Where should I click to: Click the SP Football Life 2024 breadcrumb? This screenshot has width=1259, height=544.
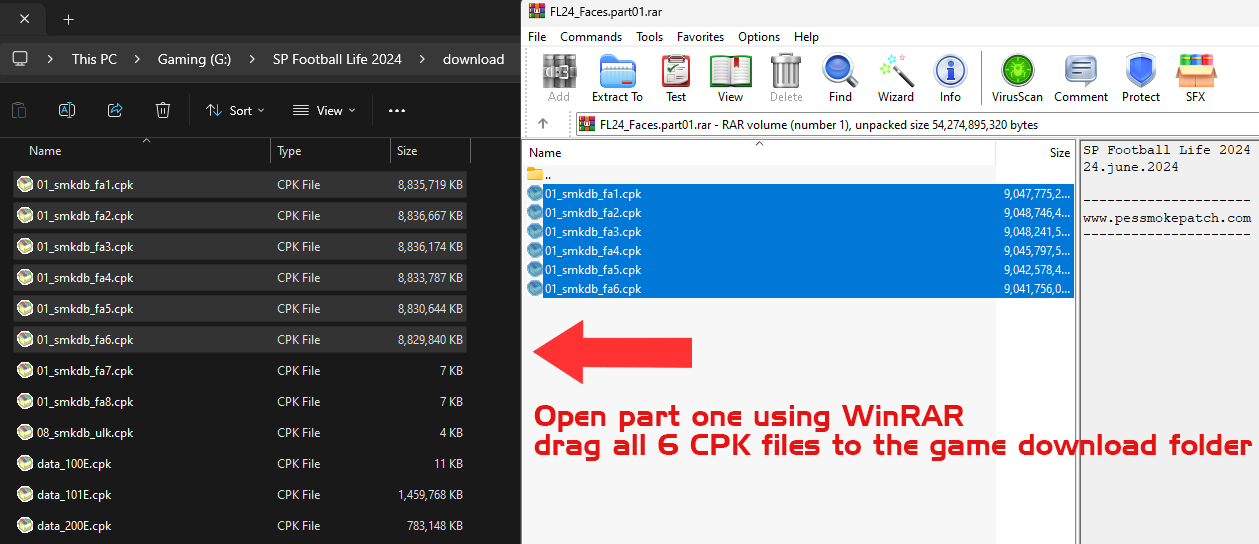click(337, 59)
